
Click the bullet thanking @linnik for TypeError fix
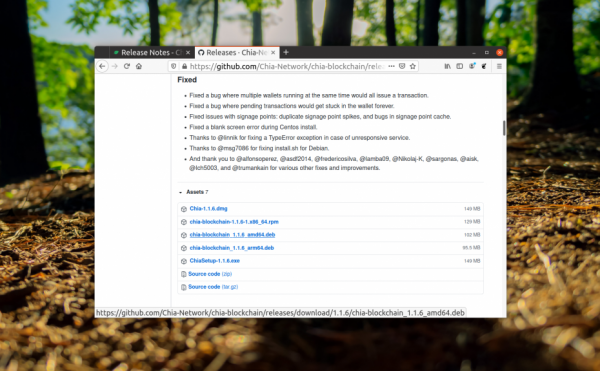point(300,138)
